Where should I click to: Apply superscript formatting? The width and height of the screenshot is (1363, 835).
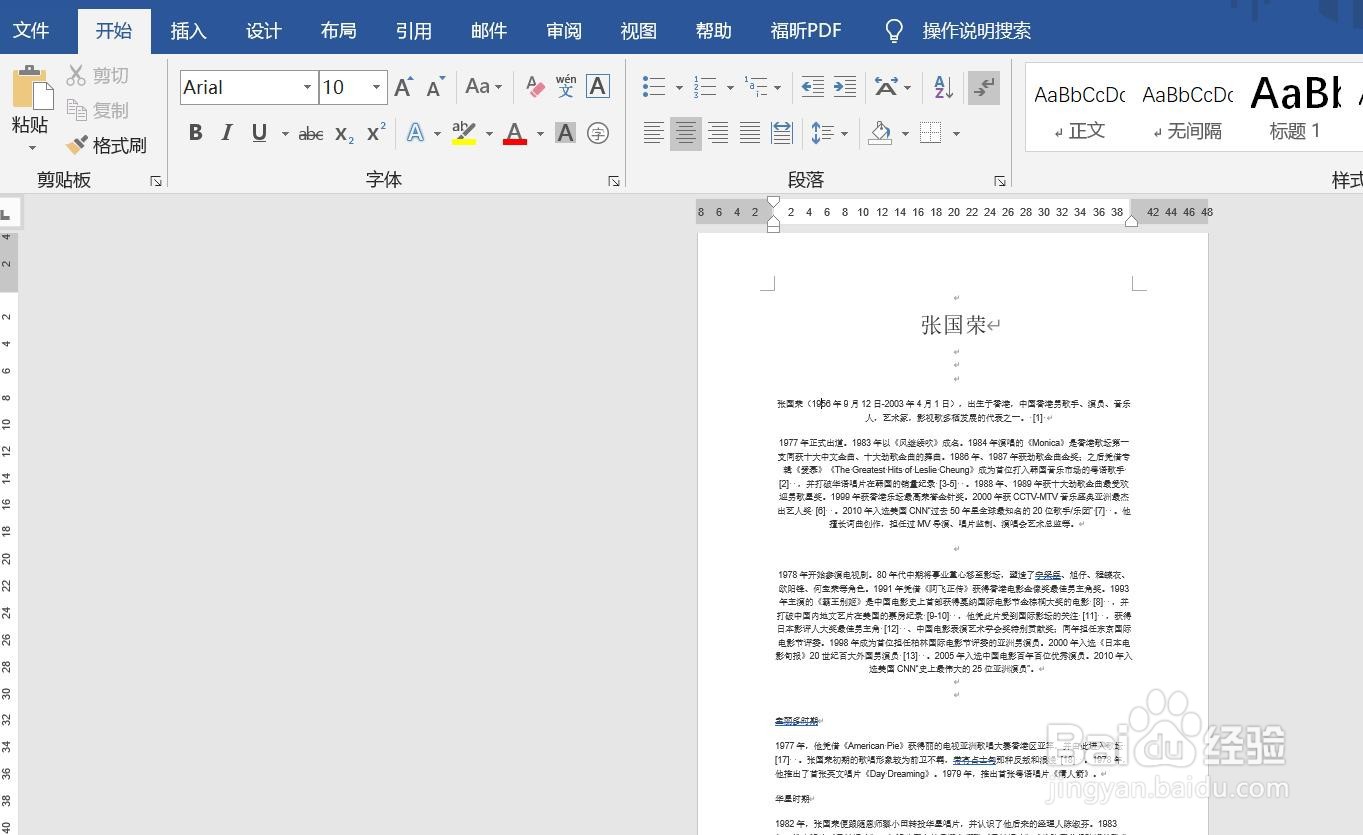point(371,132)
